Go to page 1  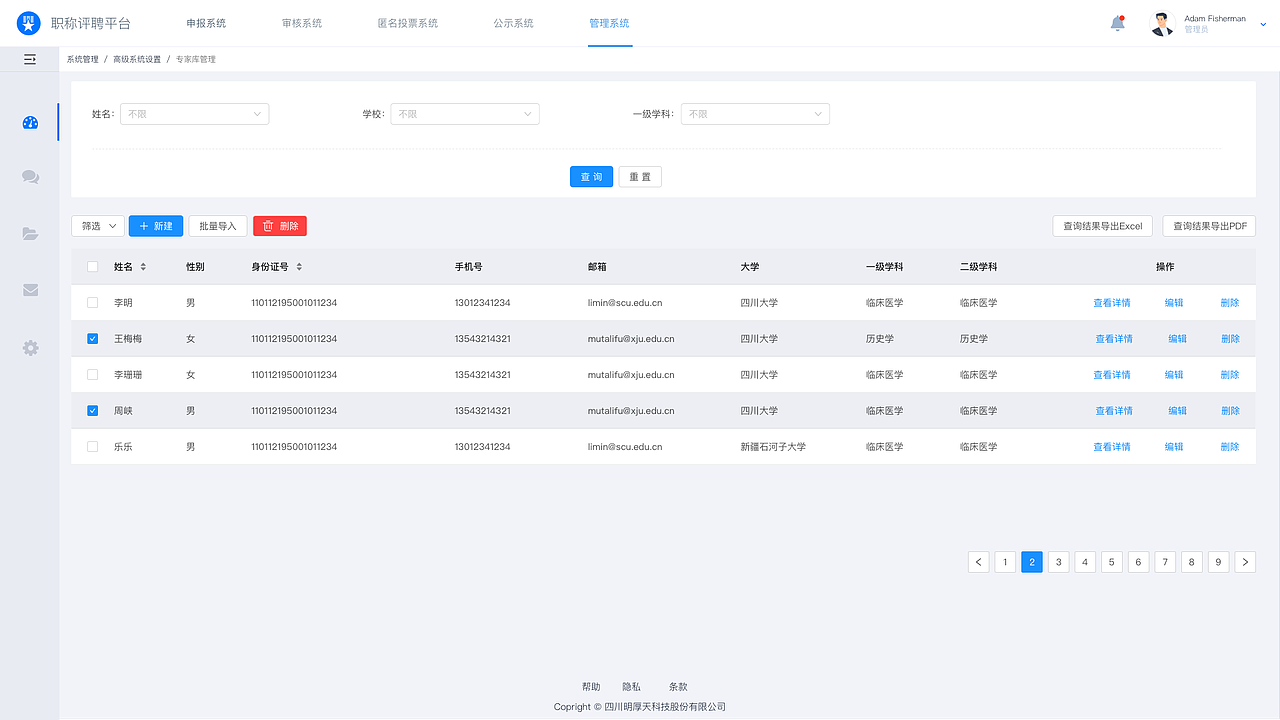pos(1005,562)
